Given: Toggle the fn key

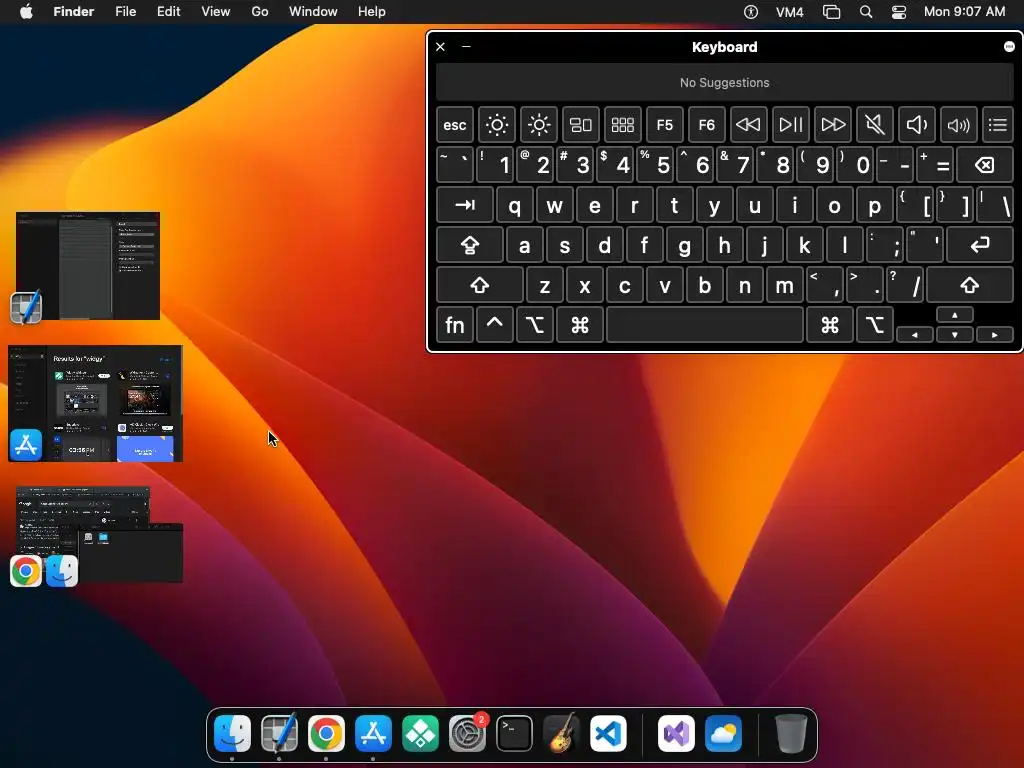Looking at the screenshot, I should tap(455, 325).
